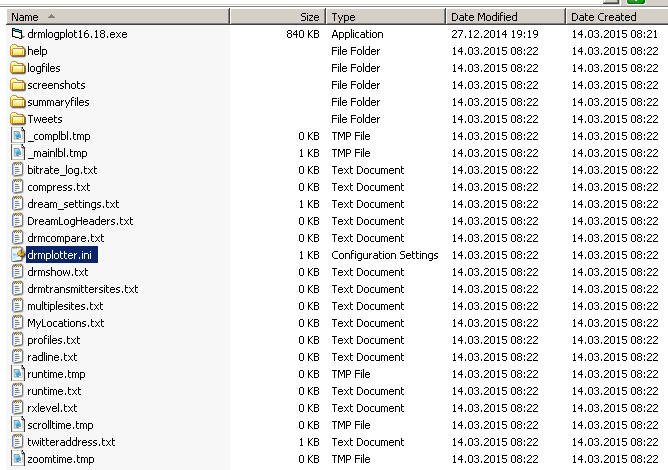This screenshot has height=470, width=668.
Task: Click the Tweets folder icon
Action: (x=17, y=119)
